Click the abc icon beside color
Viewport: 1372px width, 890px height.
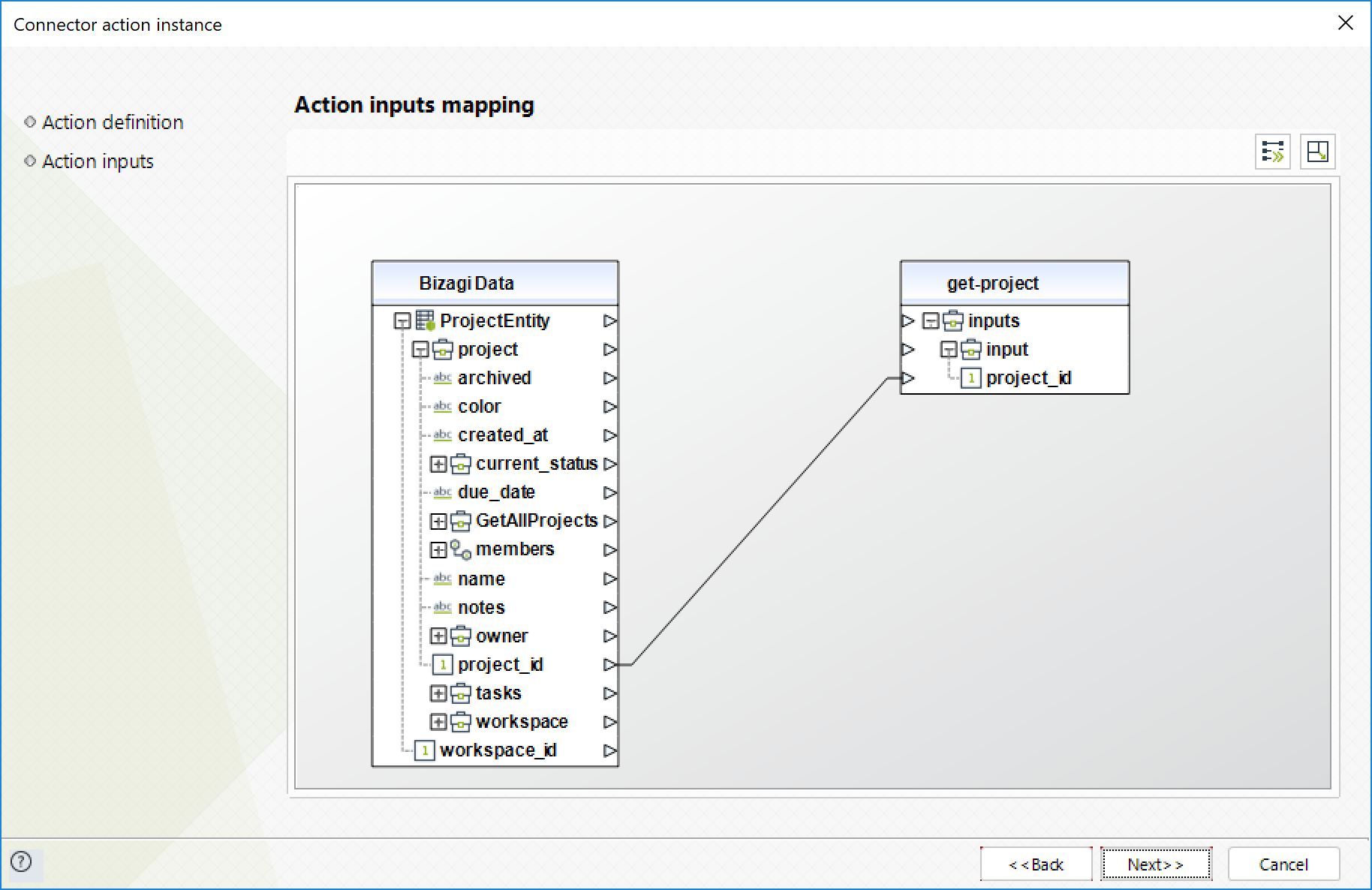(x=443, y=406)
